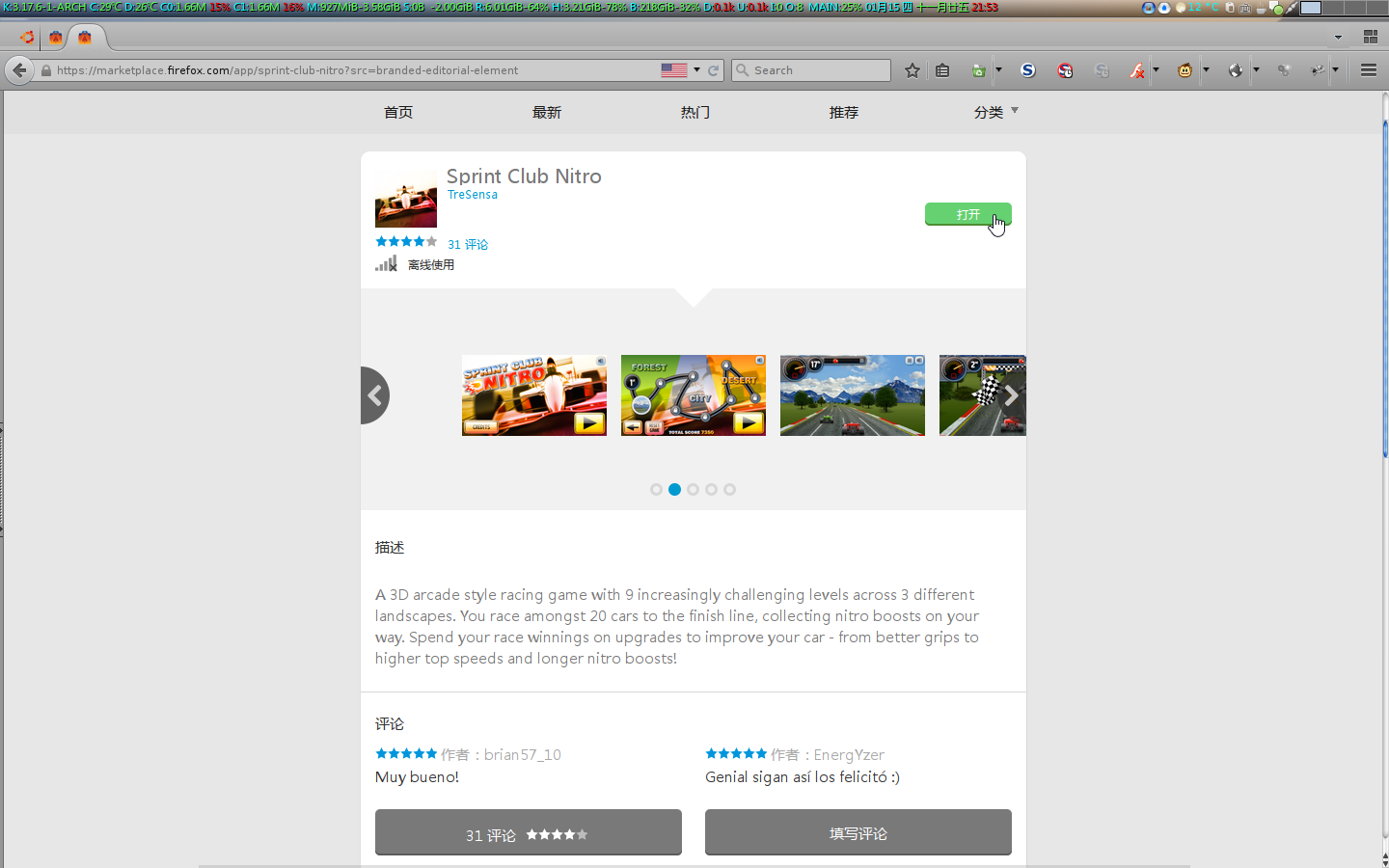The height and width of the screenshot is (868, 1389).
Task: Click the green 打开 open button
Action: pyautogui.click(x=968, y=214)
